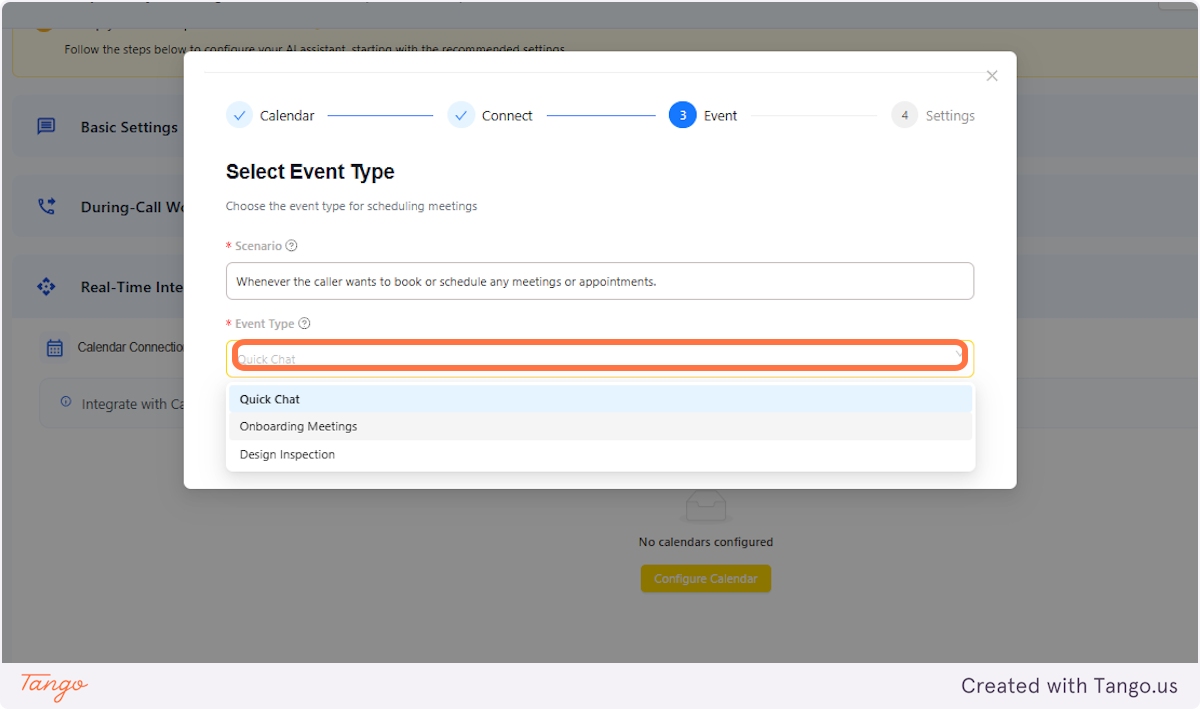Viewport: 1200px width, 709px height.
Task: Open the Created with Tango.us link
Action: pyautogui.click(x=1069, y=686)
